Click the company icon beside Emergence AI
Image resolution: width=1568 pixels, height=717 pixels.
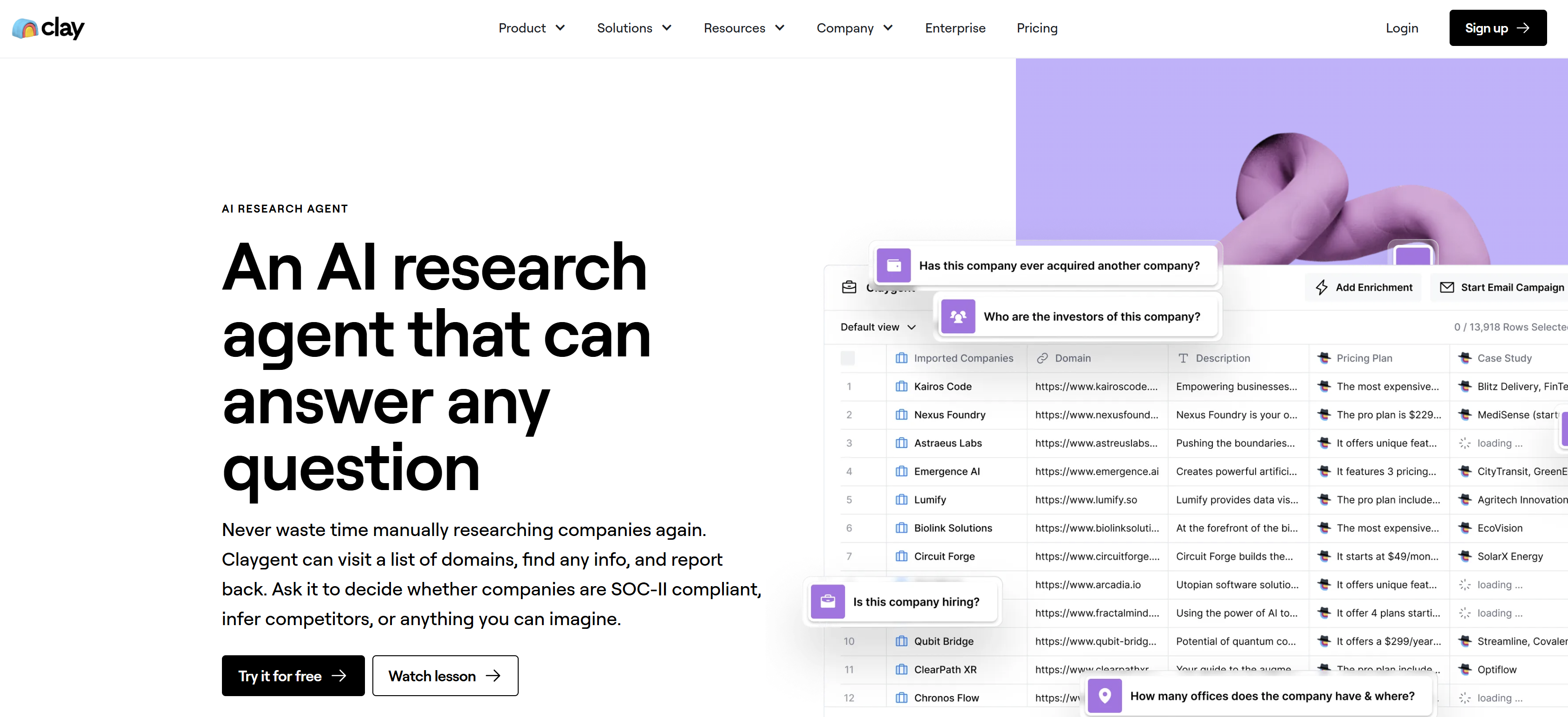[x=901, y=472]
